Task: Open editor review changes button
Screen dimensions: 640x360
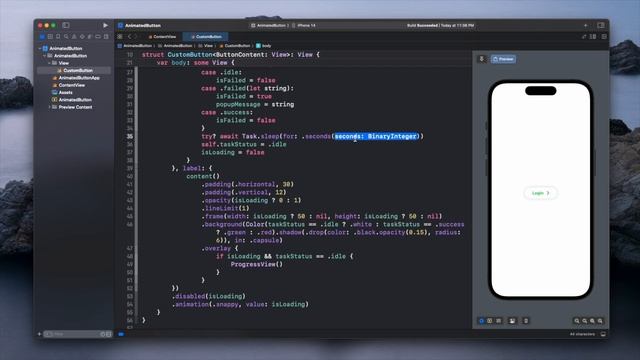Action: (584, 37)
